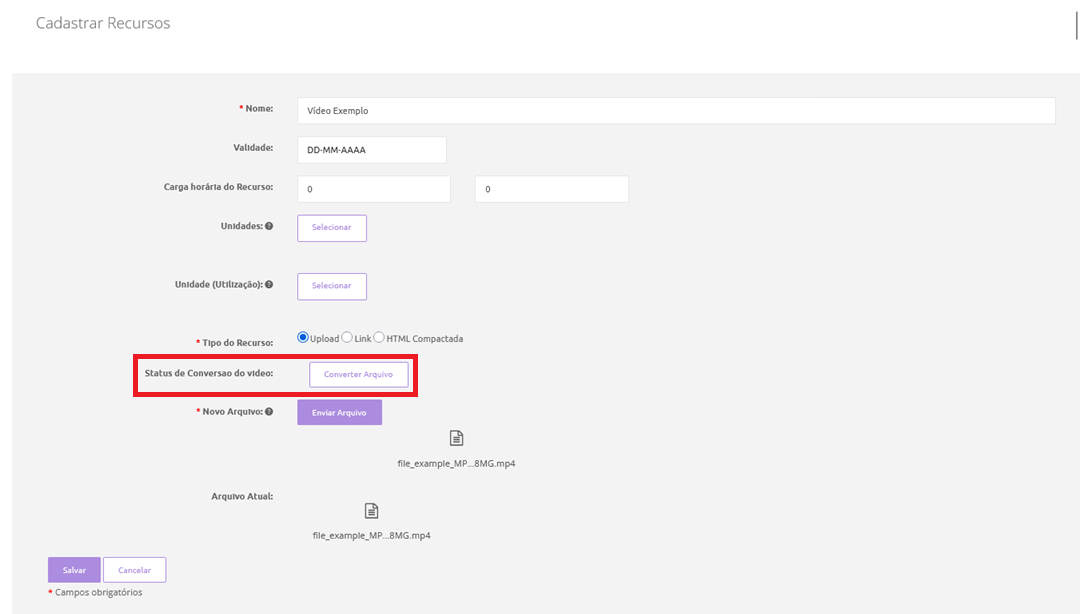1092x614 pixels.
Task: Click the first Carga horária field
Action: tap(373, 189)
